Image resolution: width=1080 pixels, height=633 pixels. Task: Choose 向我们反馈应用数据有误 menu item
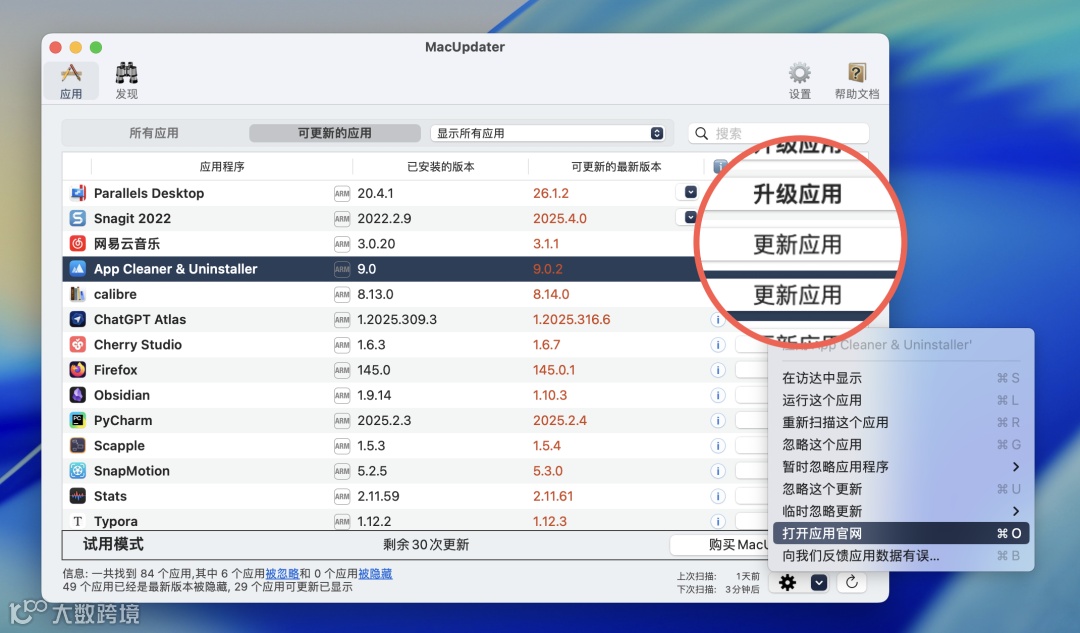click(901, 556)
